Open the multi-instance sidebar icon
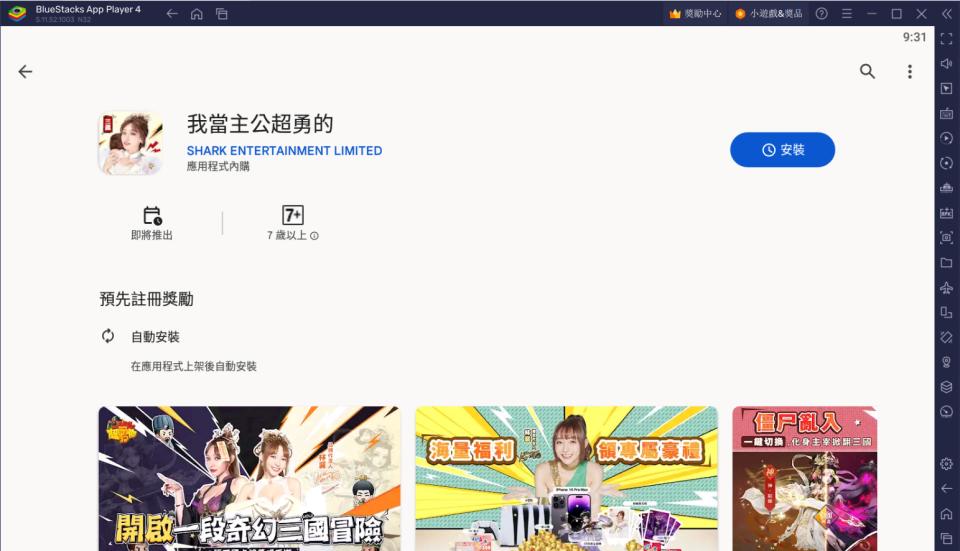This screenshot has height=551, width=960. point(947,312)
